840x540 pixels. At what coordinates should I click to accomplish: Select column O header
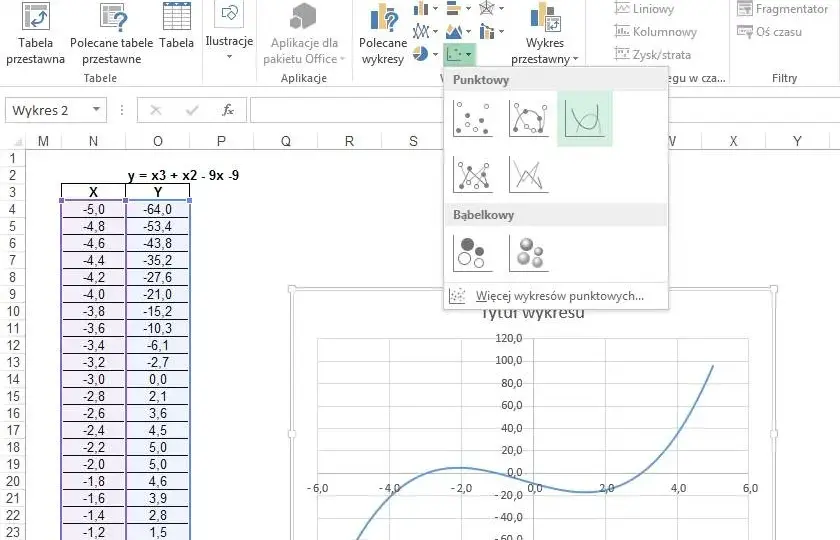coord(158,141)
